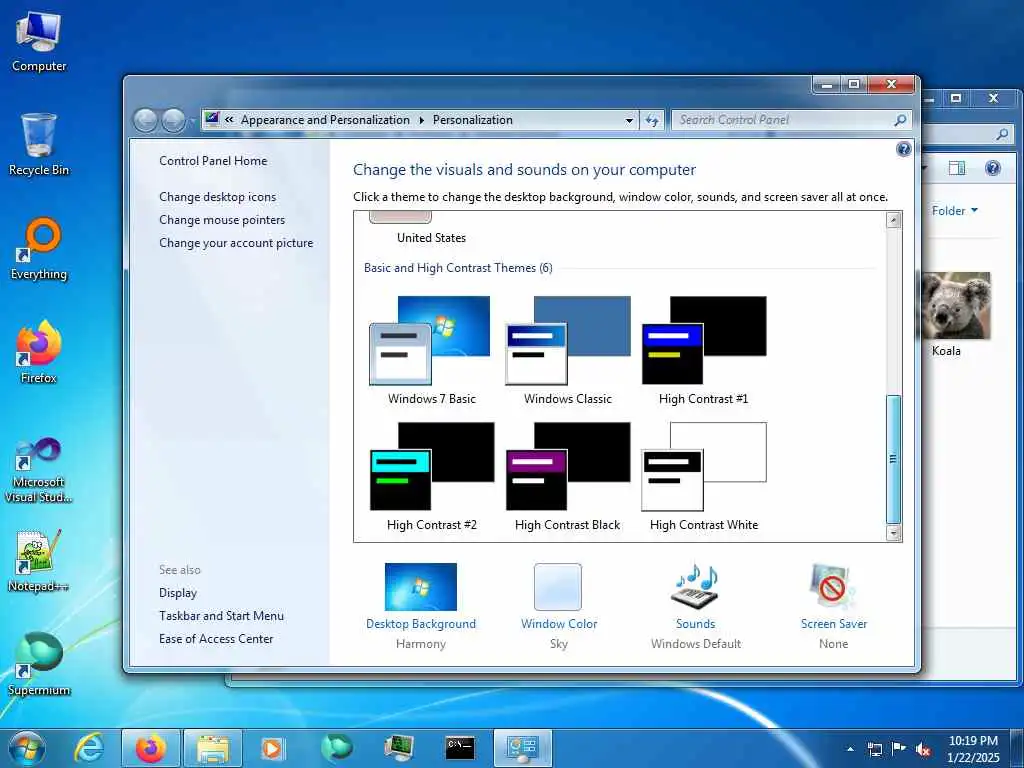Click the Window Color link text
This screenshot has height=768, width=1024.
(559, 624)
